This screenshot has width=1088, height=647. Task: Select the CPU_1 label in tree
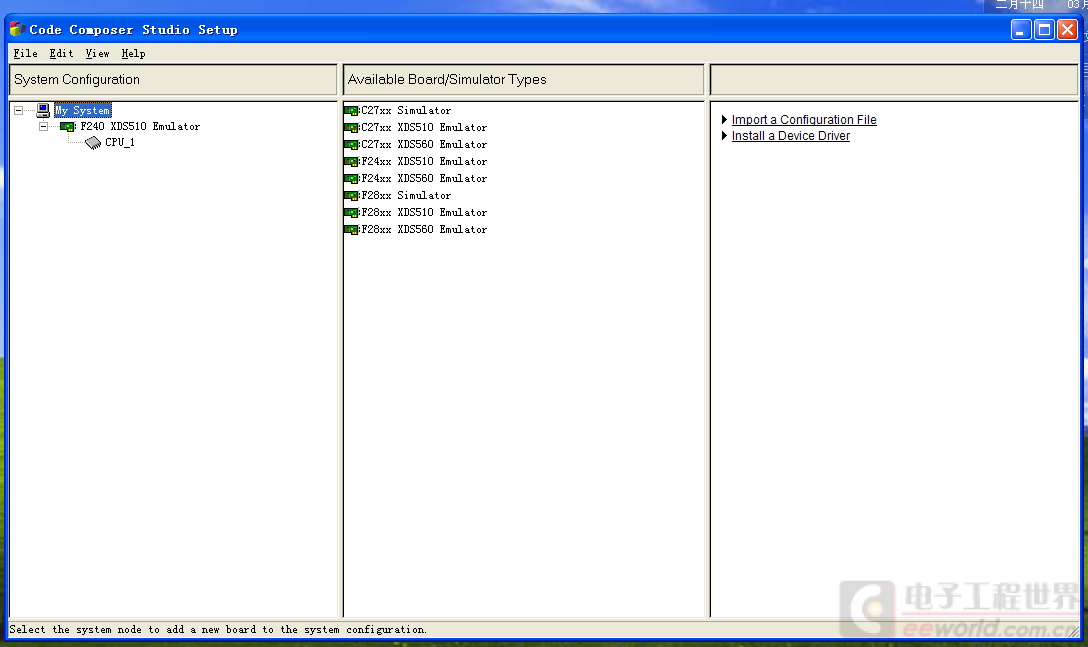(x=120, y=142)
